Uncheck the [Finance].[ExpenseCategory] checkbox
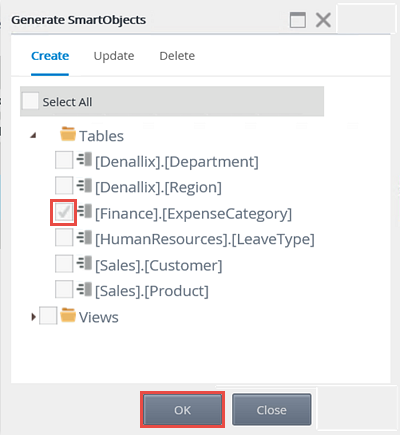The height and width of the screenshot is (435, 400). [64, 212]
